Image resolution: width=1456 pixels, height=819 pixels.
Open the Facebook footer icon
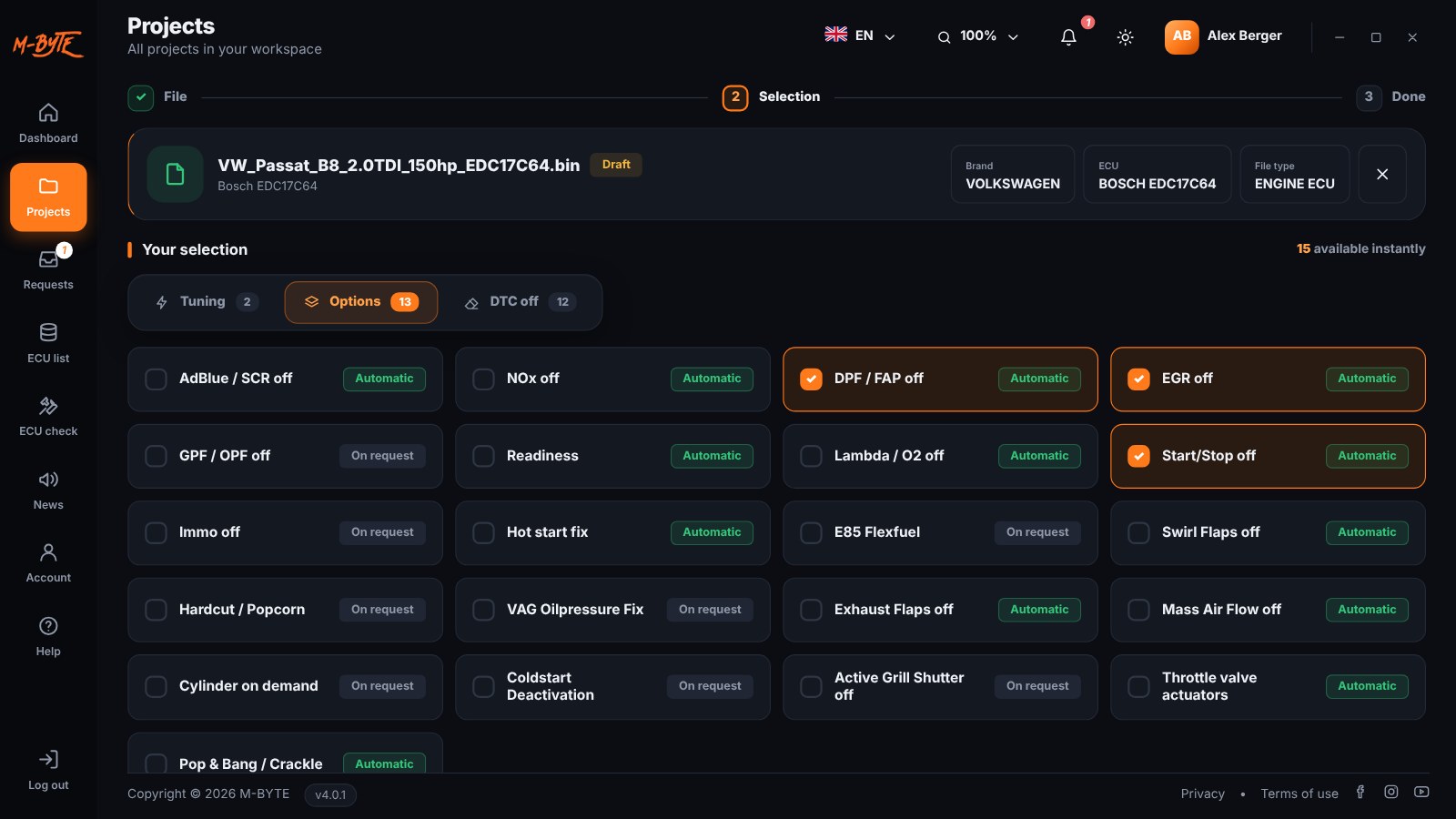pyautogui.click(x=1360, y=792)
